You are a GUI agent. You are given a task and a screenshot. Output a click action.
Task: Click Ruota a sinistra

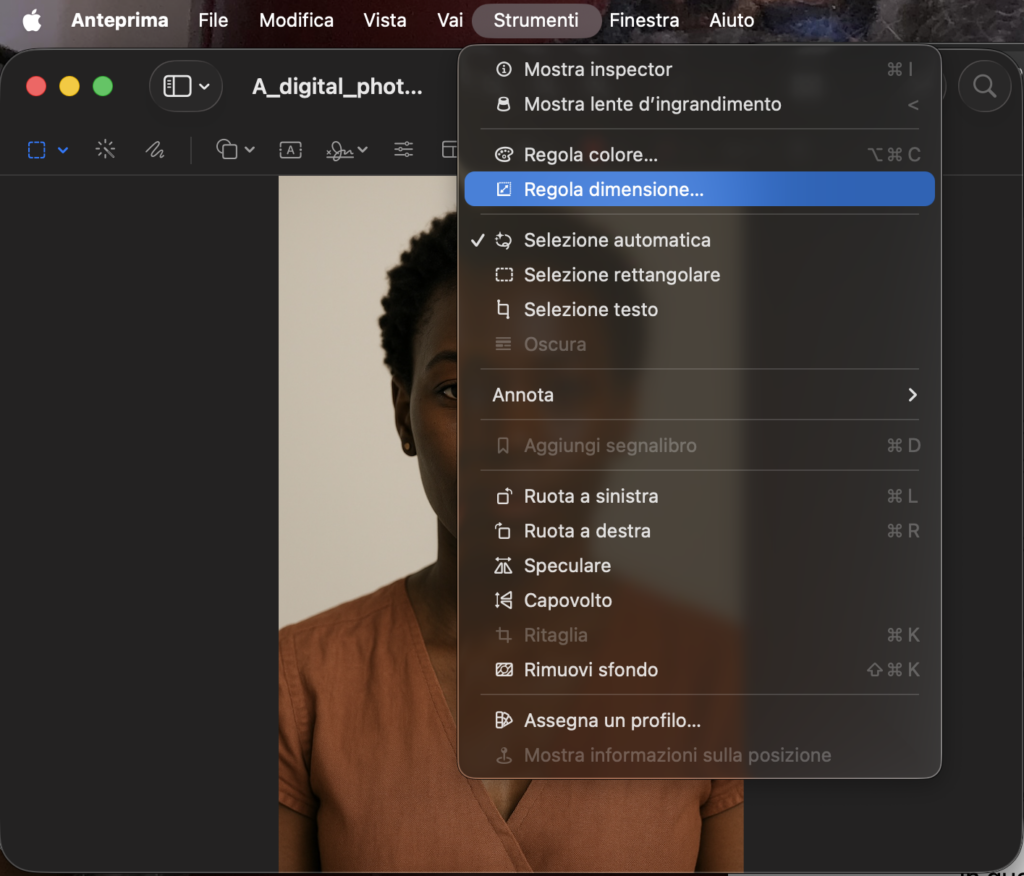[590, 496]
